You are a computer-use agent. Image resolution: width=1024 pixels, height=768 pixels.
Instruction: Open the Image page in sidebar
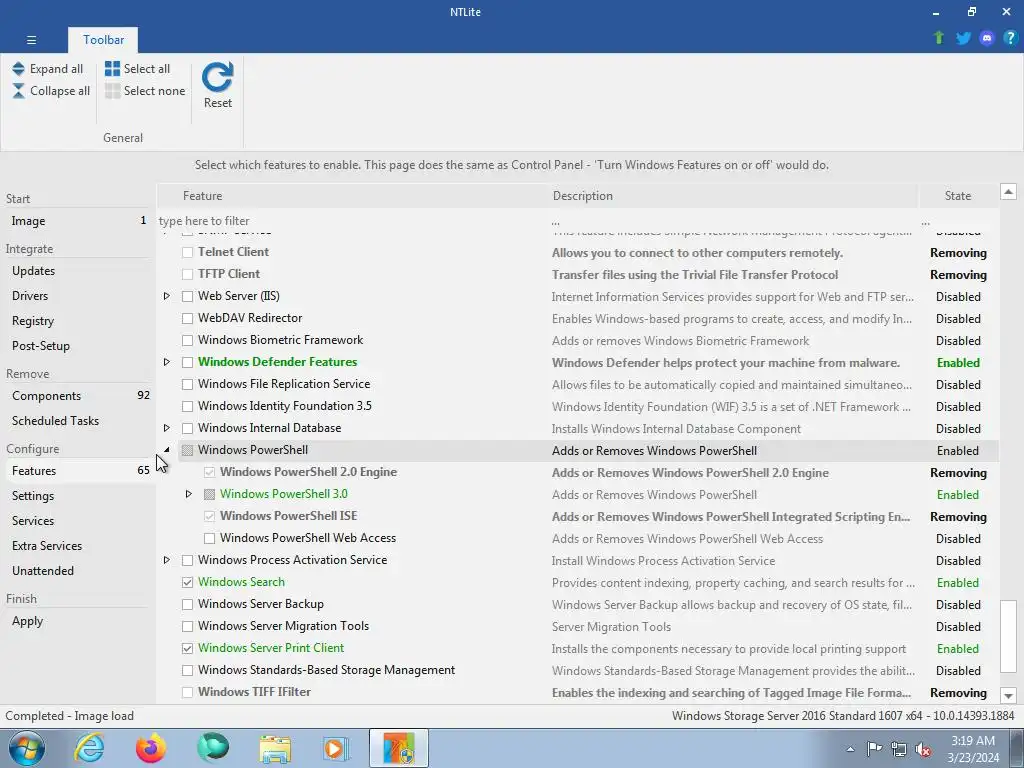(x=78, y=221)
